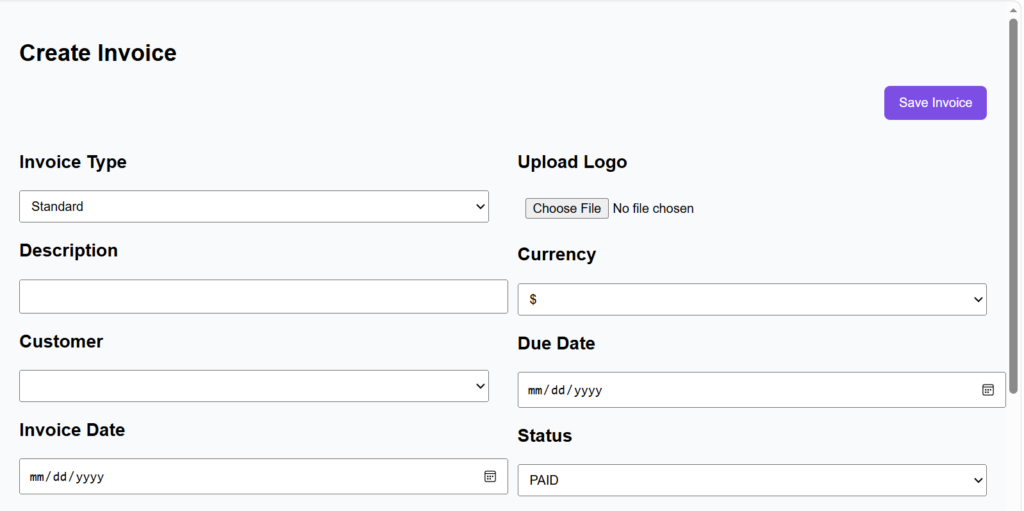This screenshot has height=511, width=1024.
Task: Select the day segment in Due Date
Action: pos(558,390)
